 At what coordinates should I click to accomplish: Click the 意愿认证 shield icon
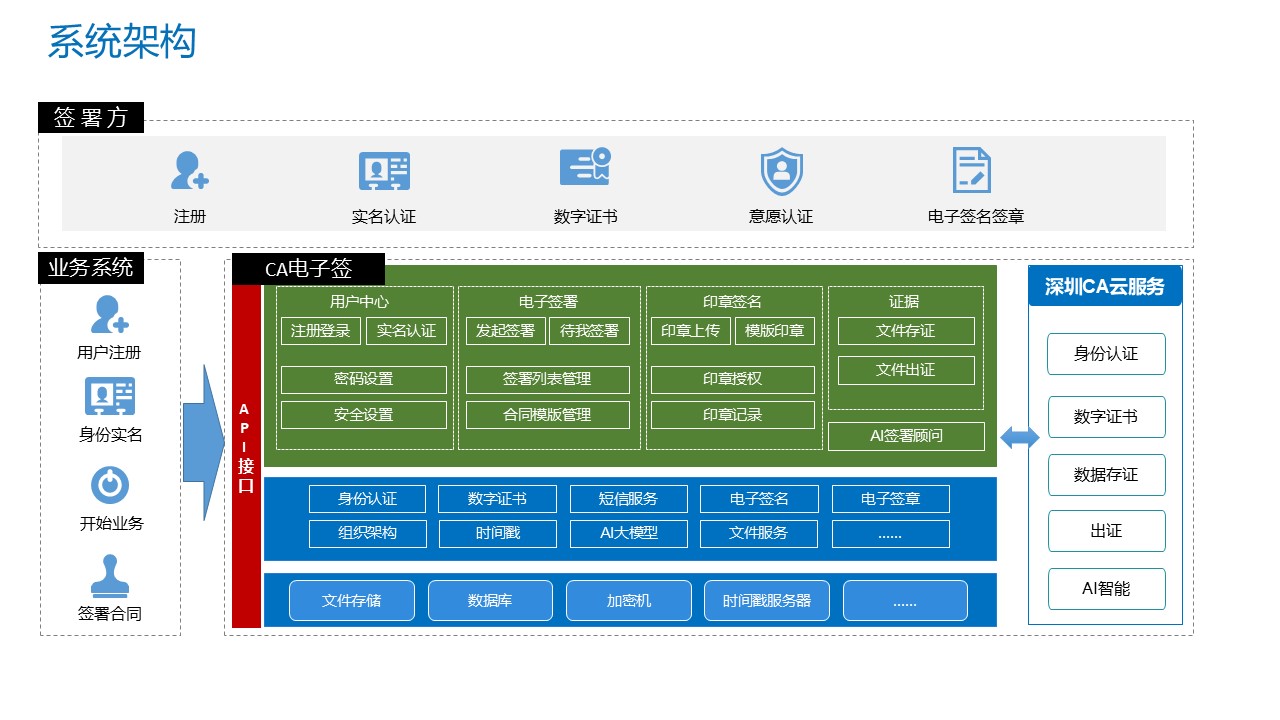coord(781,172)
